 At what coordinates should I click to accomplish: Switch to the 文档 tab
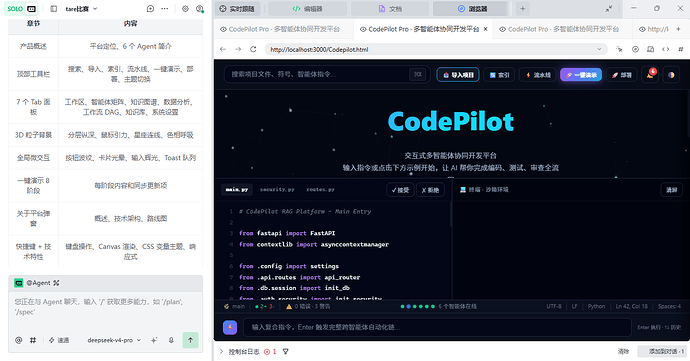(x=390, y=9)
